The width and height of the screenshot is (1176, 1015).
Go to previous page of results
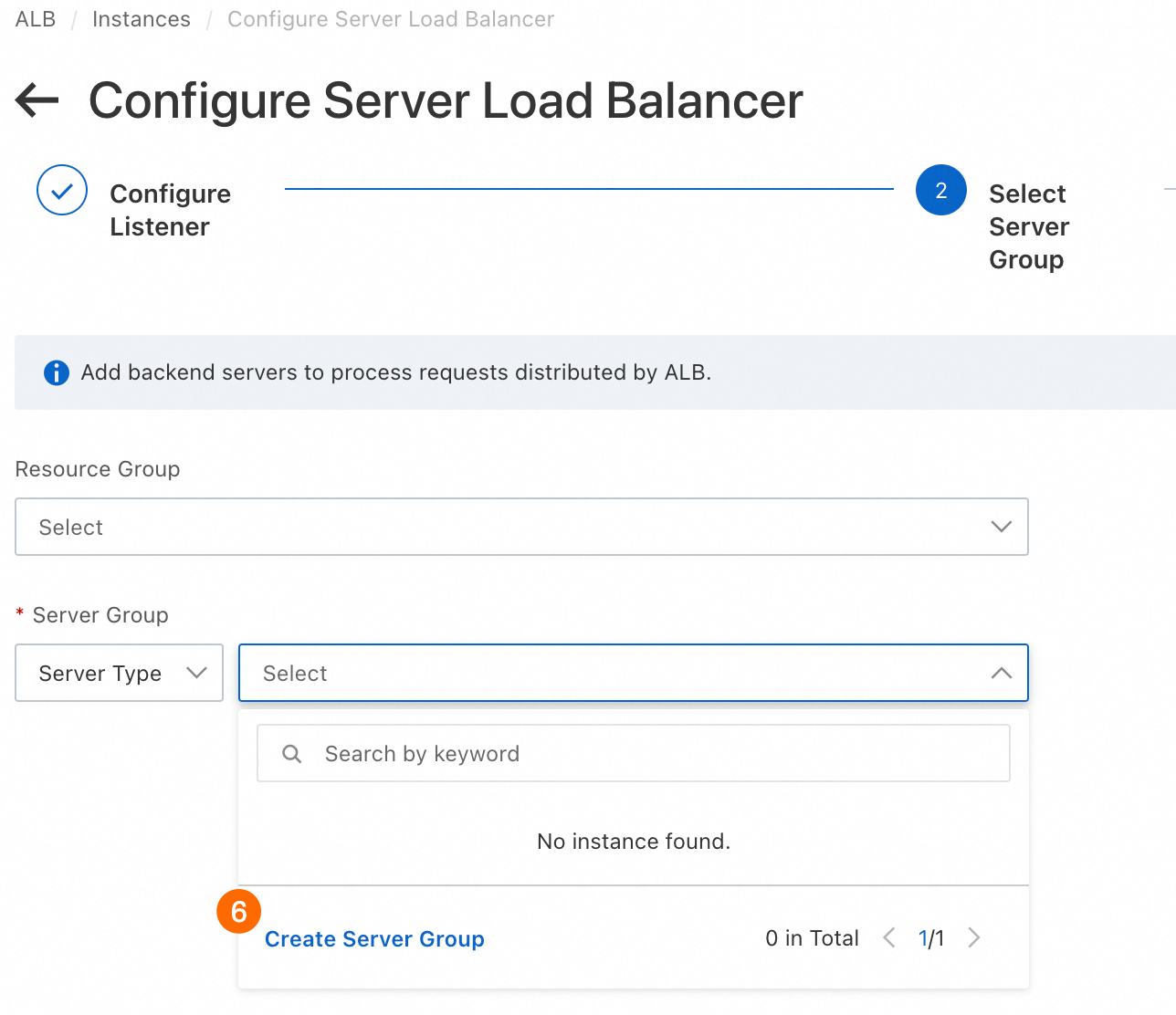click(x=889, y=938)
